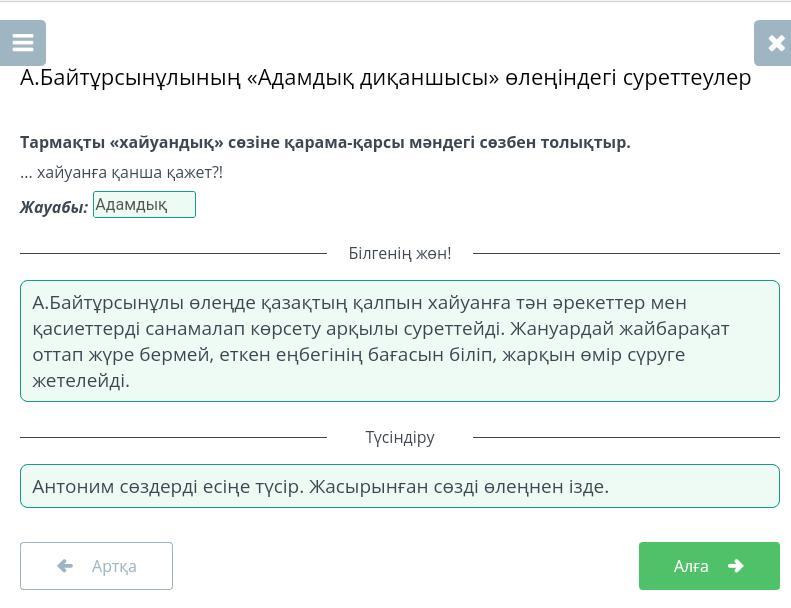
Task: Click the info box about А.Байтұрсынұлы өлеңде
Action: tap(400, 341)
